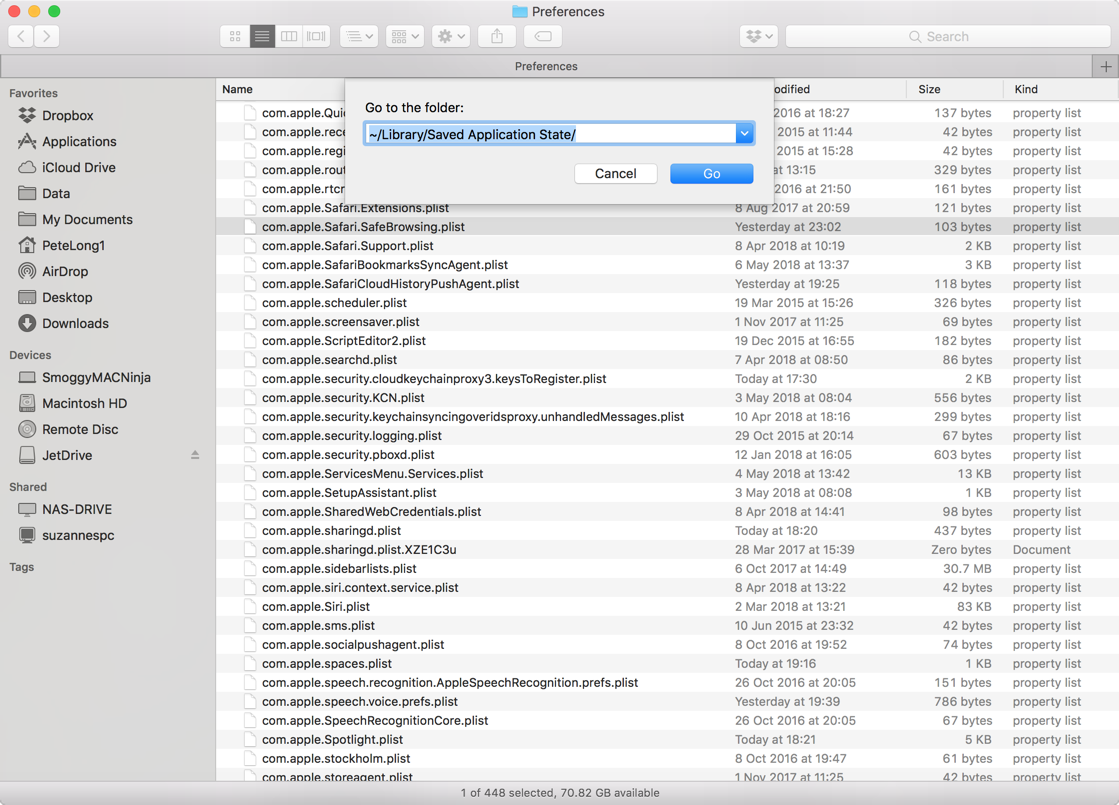This screenshot has height=805, width=1119.
Task: Open the Share toolbar button
Action: tap(497, 36)
